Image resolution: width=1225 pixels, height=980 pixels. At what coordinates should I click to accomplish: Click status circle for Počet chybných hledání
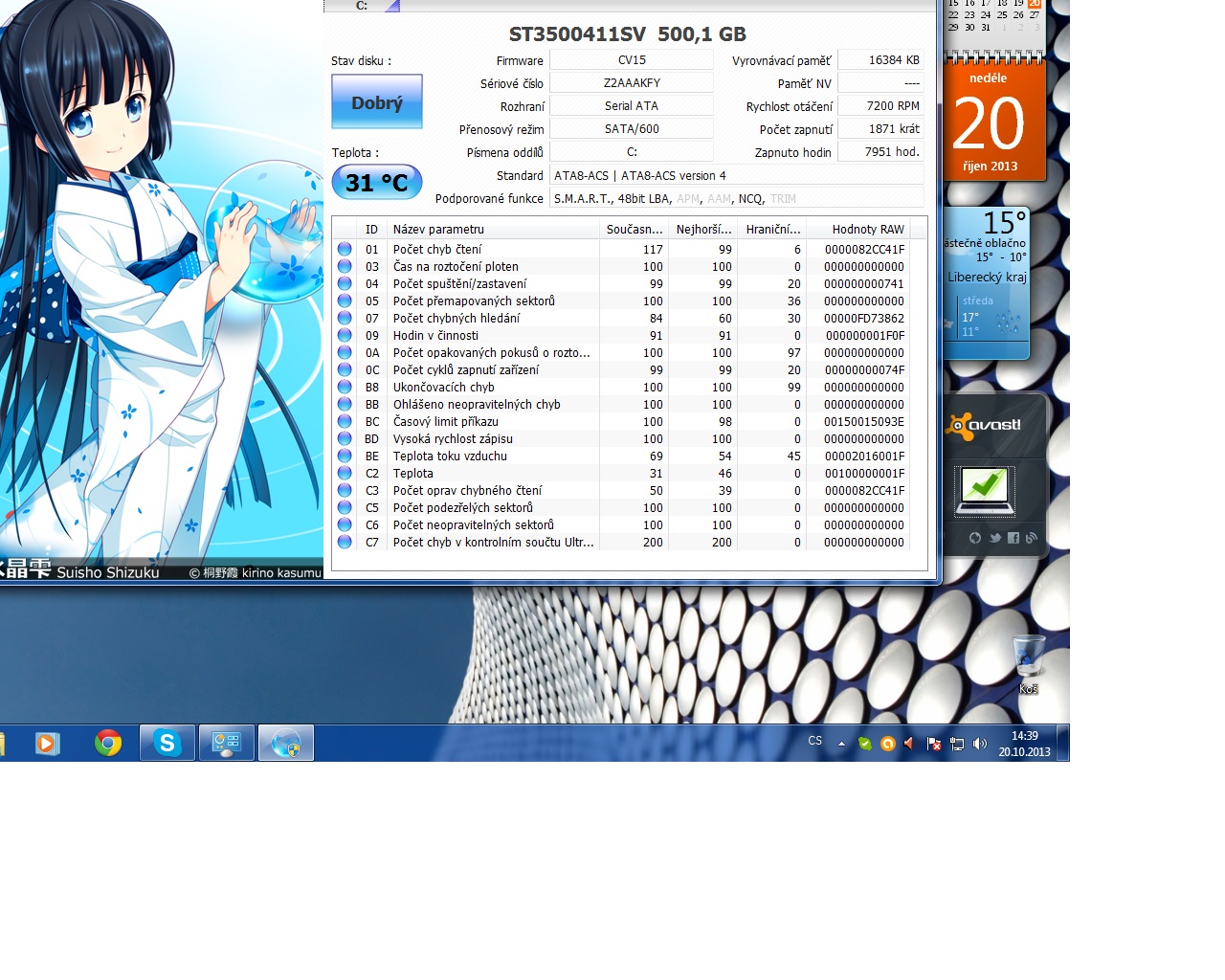(x=345, y=318)
